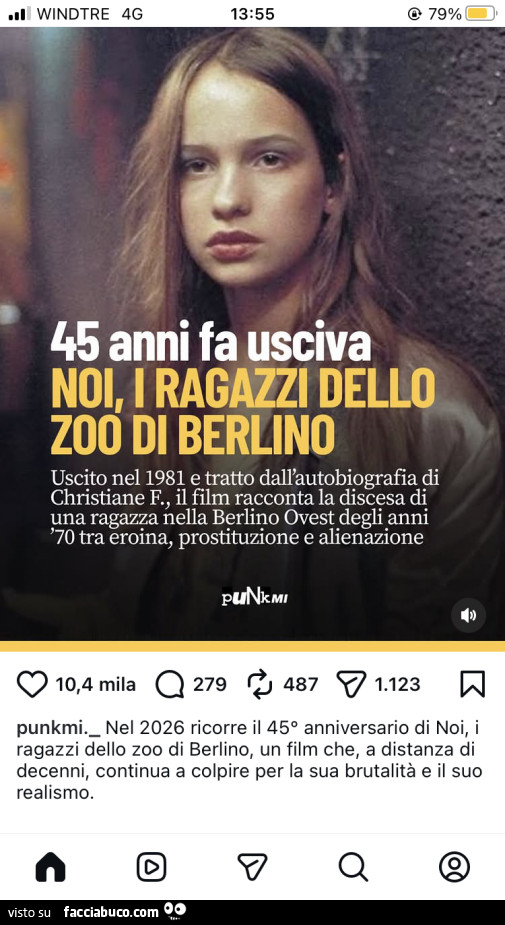The width and height of the screenshot is (505, 925).
Task: Tap the battery indicator in status bar
Action: [x=480, y=14]
